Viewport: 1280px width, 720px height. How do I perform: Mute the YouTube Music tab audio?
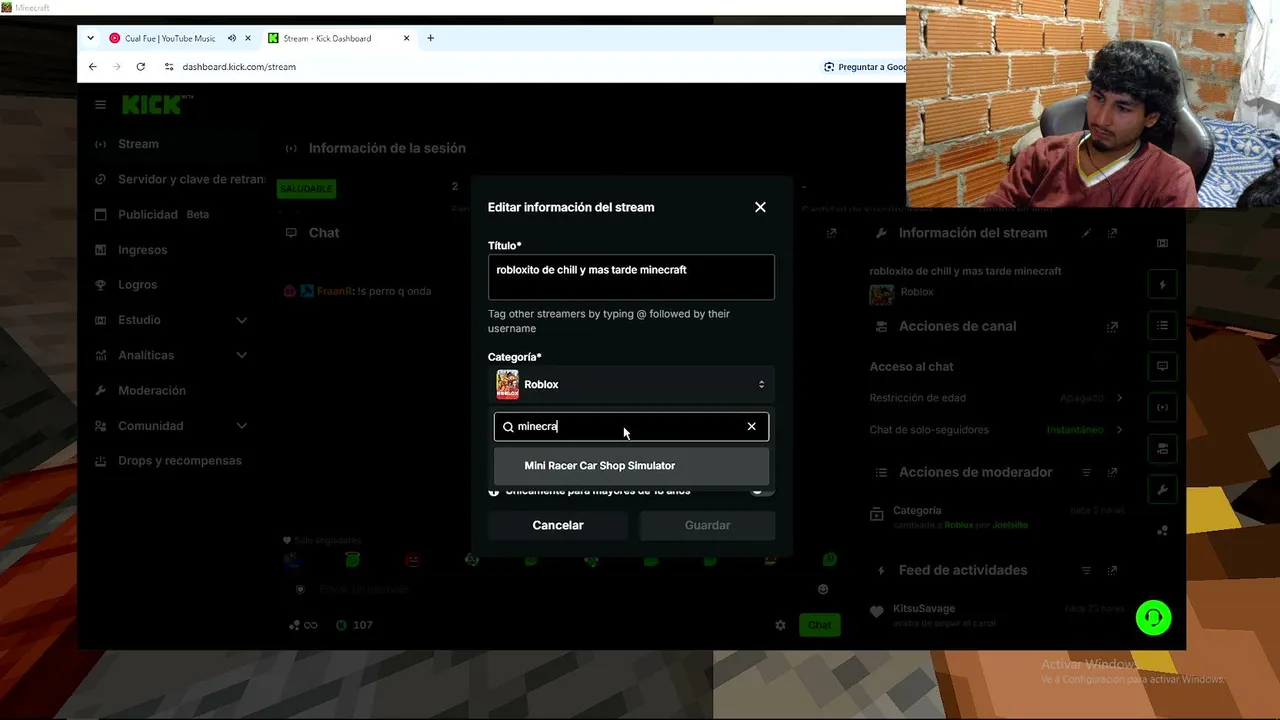pos(232,38)
